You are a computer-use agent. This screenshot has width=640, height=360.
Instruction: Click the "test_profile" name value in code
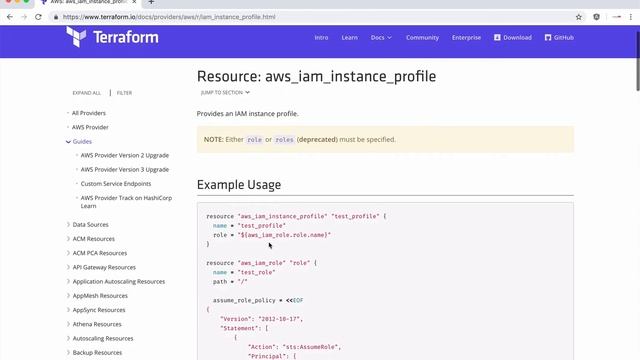point(261,226)
